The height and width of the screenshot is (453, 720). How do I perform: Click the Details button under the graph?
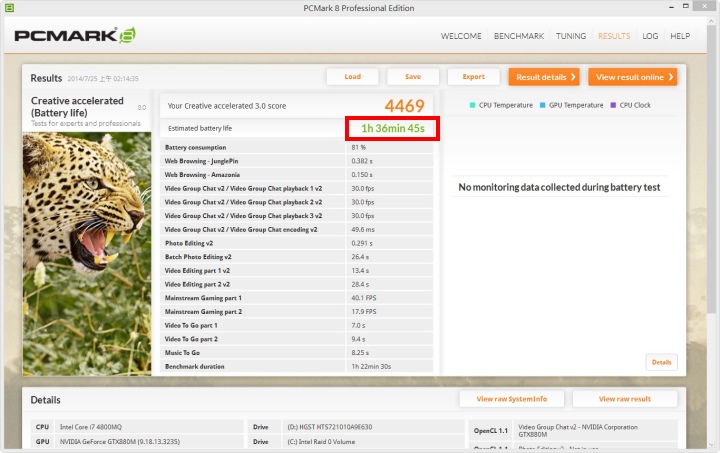(x=661, y=362)
